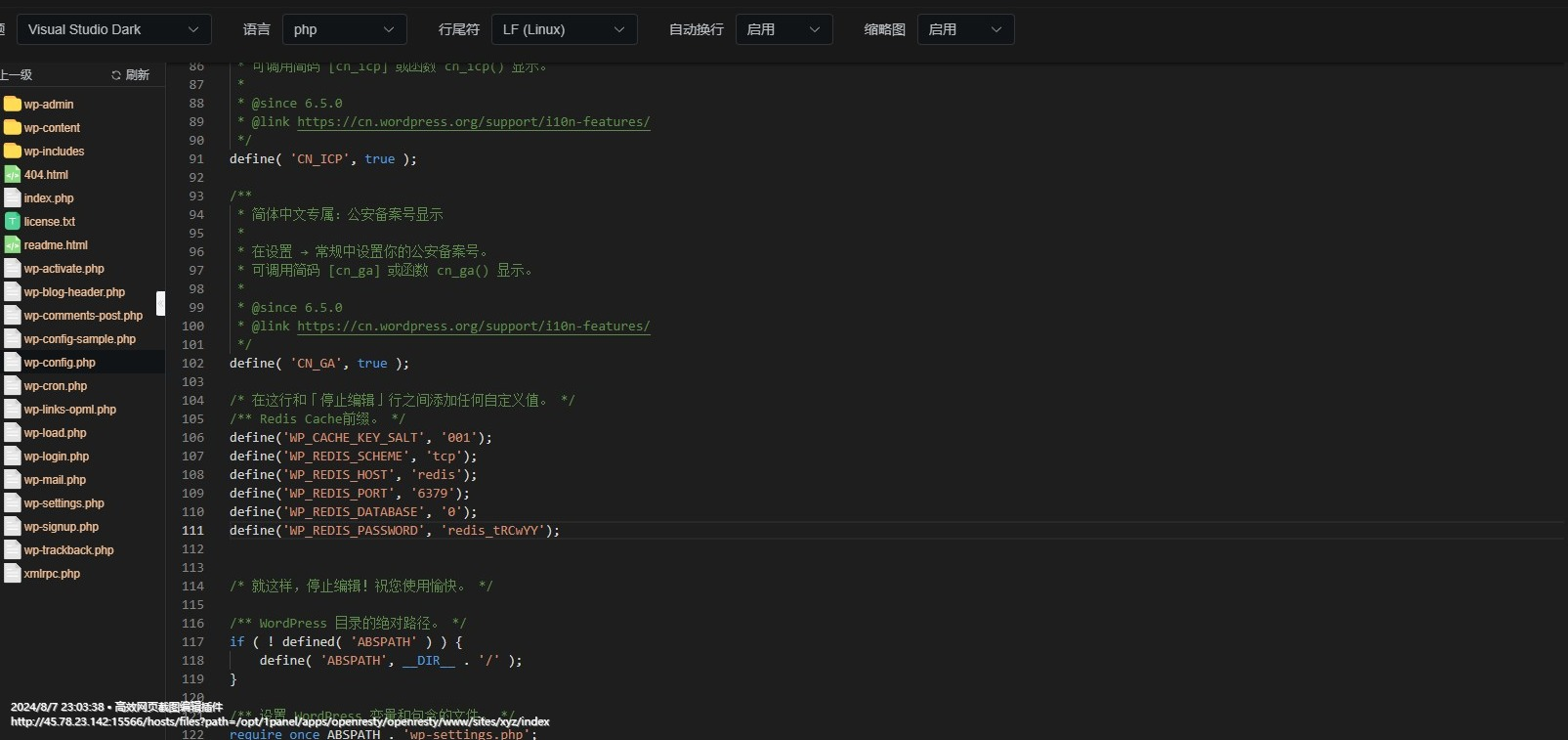Click the license.txt file icon
Viewport: 1568px width, 740px height.
(13, 221)
